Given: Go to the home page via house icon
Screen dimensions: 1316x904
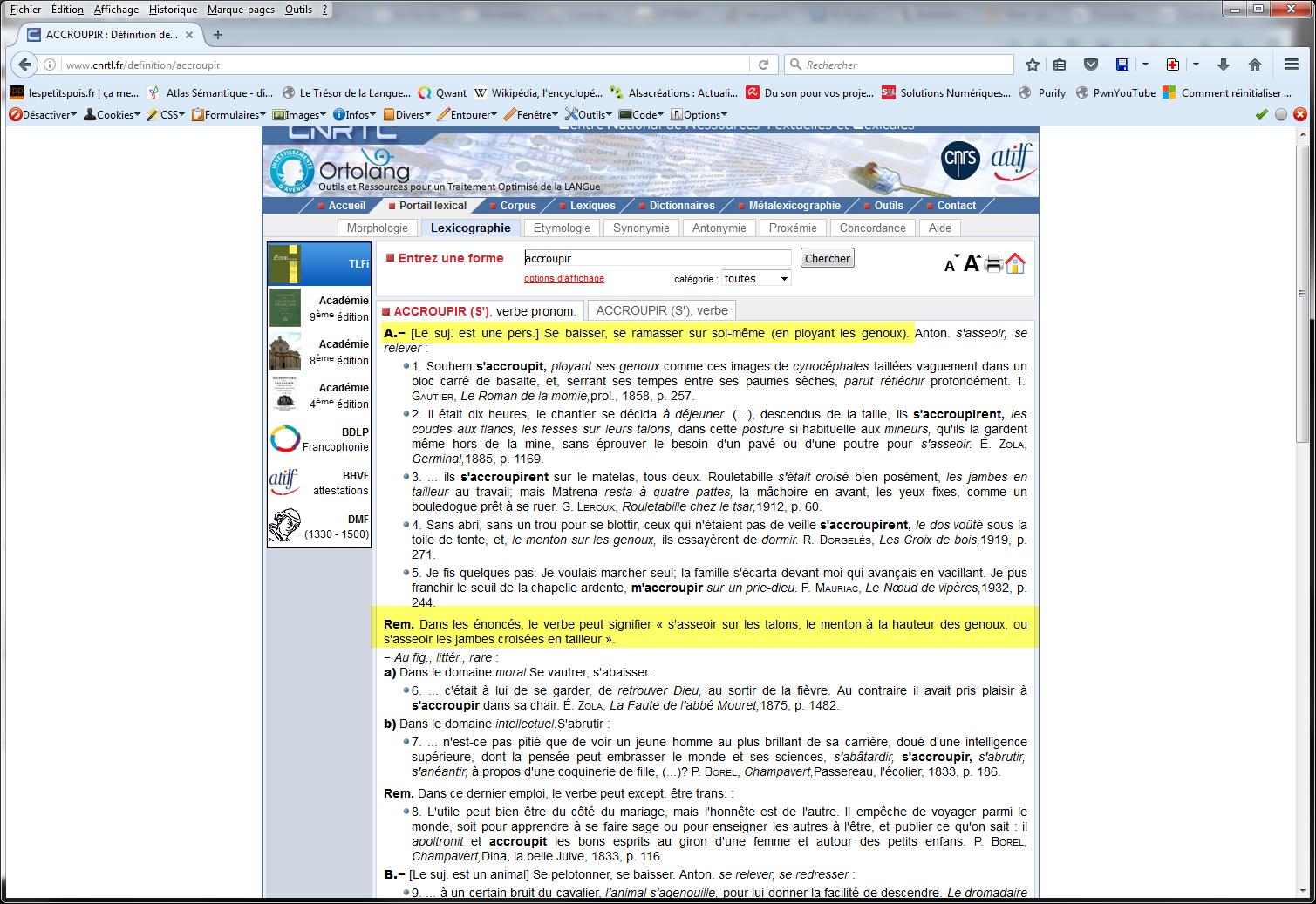Looking at the screenshot, I should [x=1015, y=263].
